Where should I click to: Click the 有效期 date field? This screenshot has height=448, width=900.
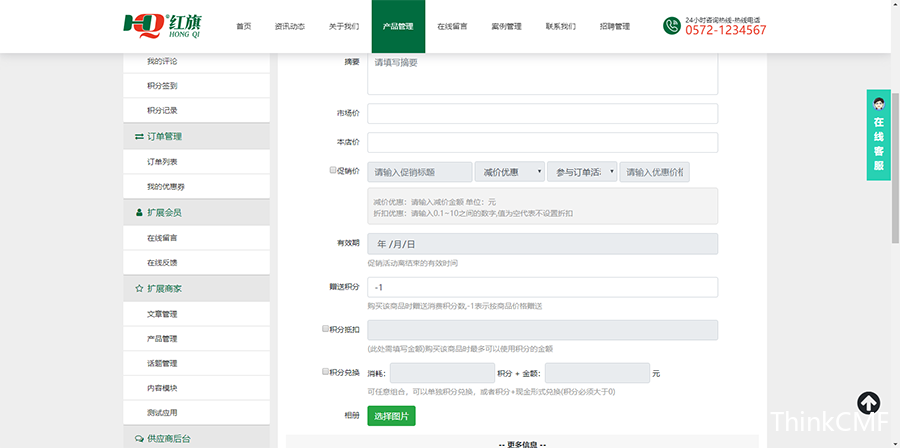tap(542, 244)
